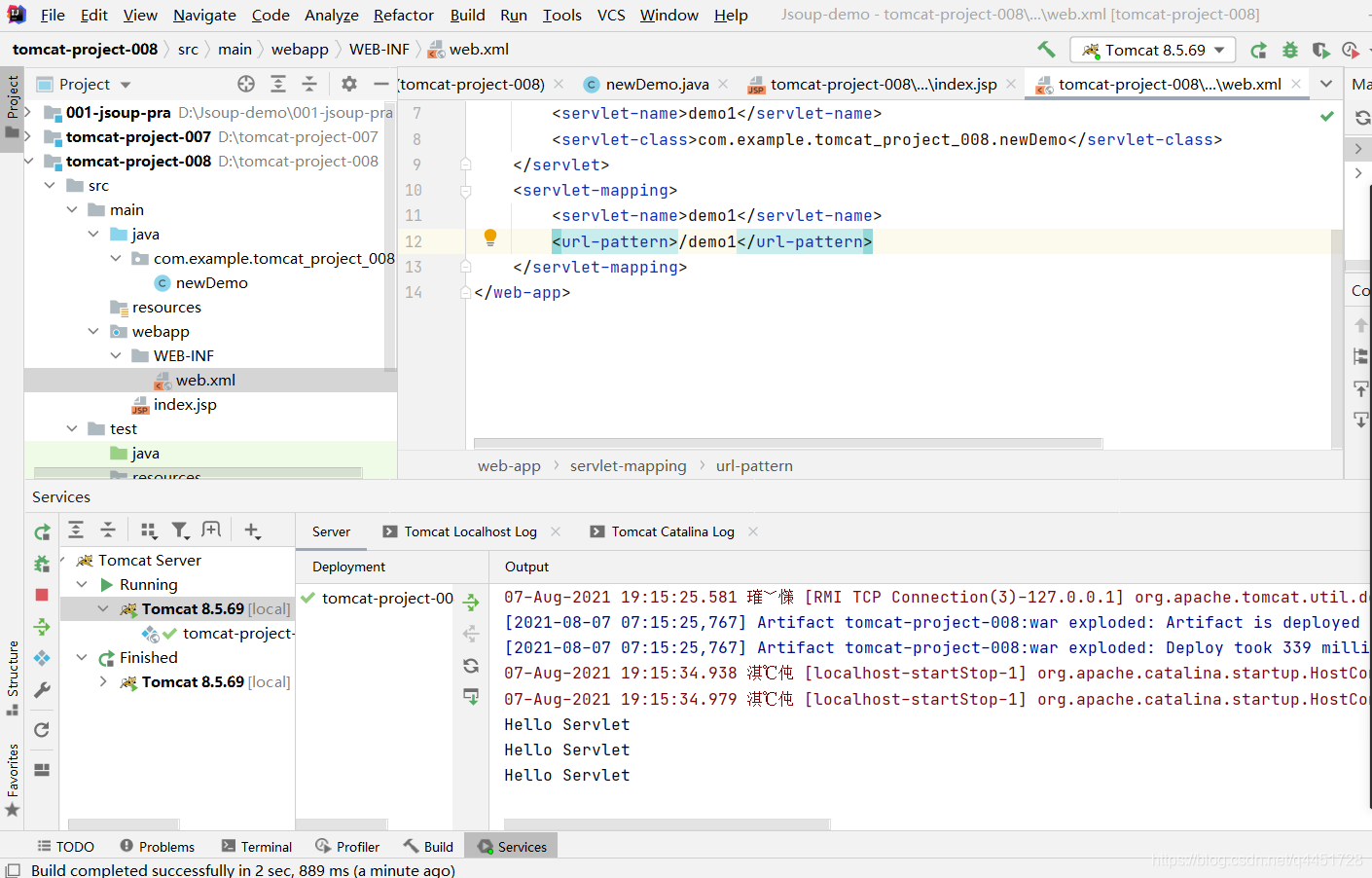Image resolution: width=1372 pixels, height=878 pixels.
Task: Click the Select Opened File target icon
Action: point(246,84)
